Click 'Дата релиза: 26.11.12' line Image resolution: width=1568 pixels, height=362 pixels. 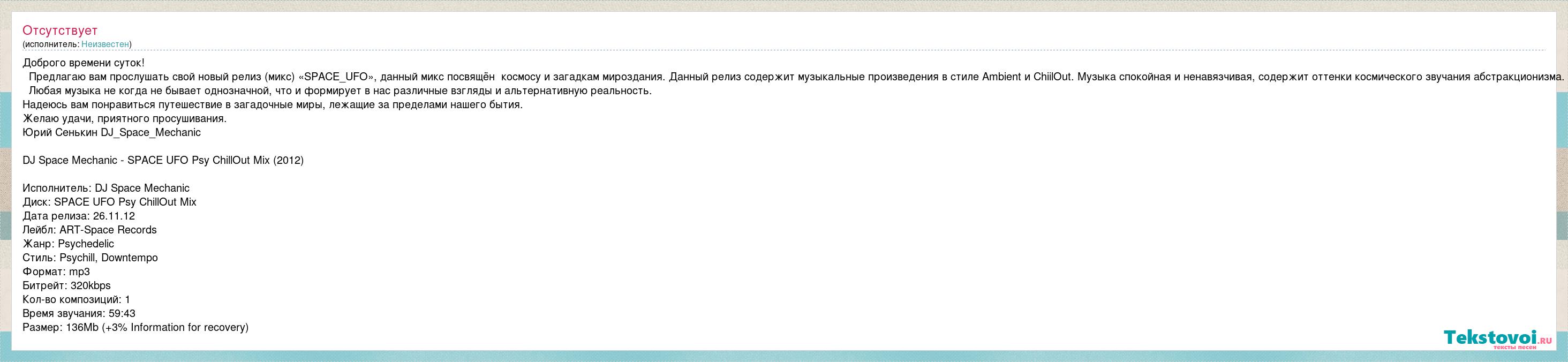coord(79,216)
